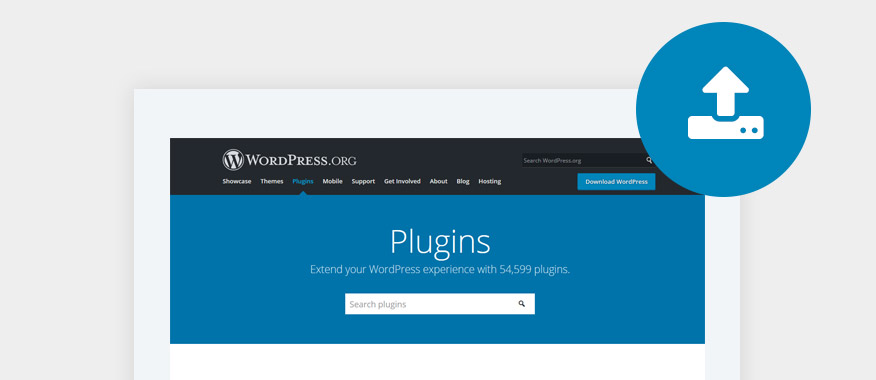Click the Download WordPress button
The width and height of the screenshot is (876, 380).
(616, 182)
